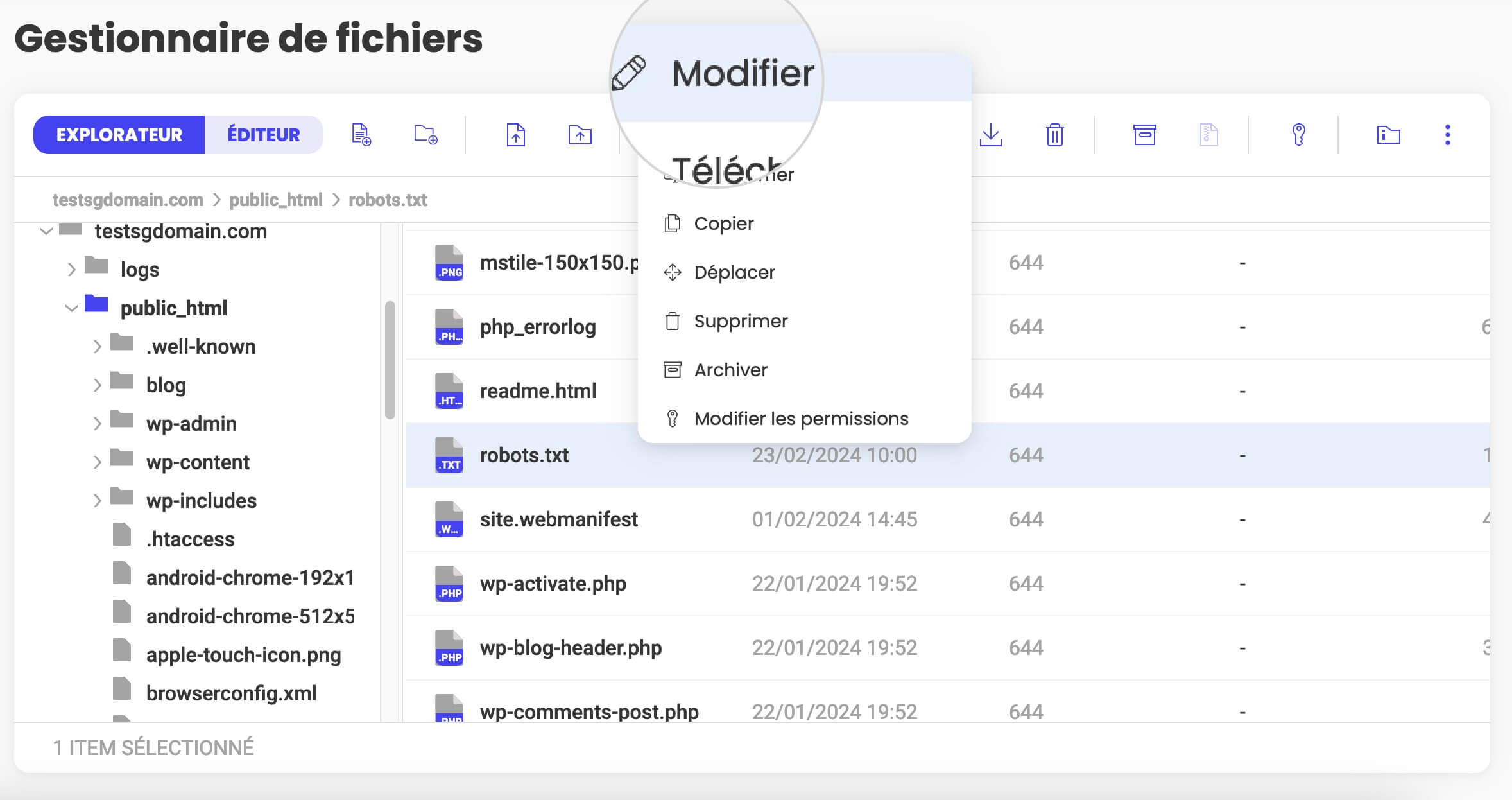Click the wp-blog-header.php file name
Viewport: 1512px width, 800px height.
click(x=571, y=648)
